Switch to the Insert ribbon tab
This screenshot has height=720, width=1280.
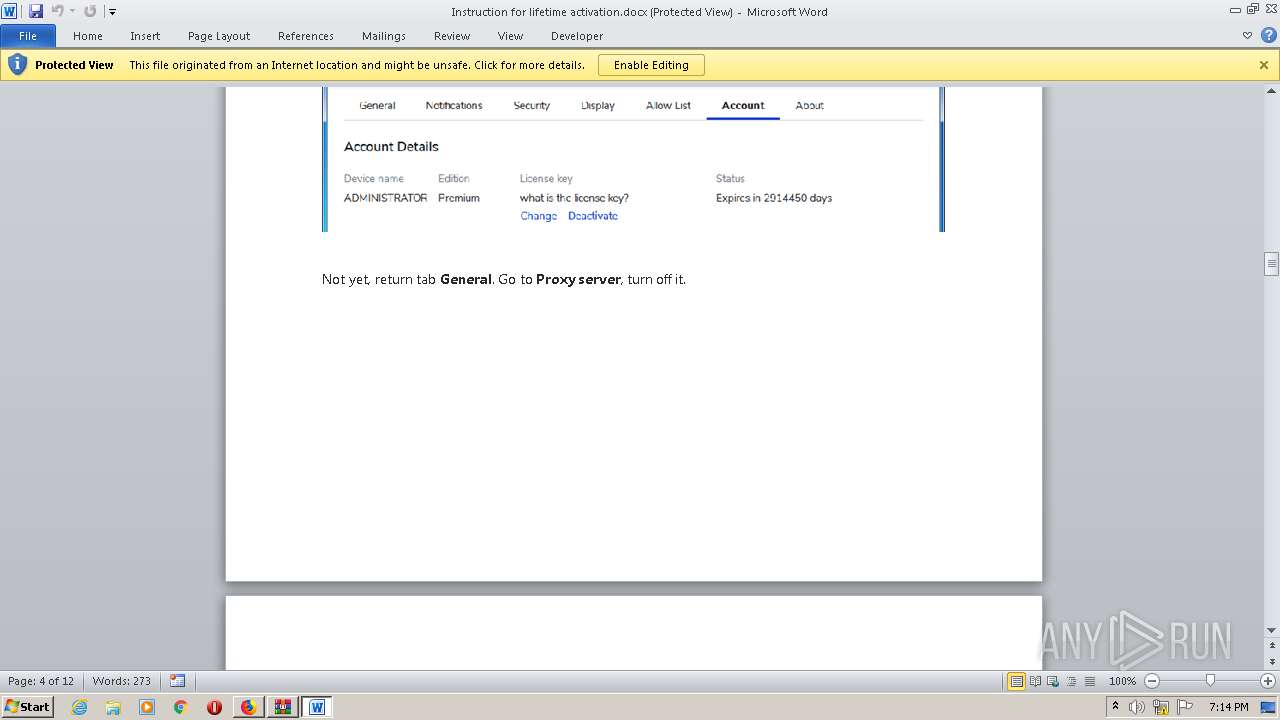pyautogui.click(x=145, y=36)
